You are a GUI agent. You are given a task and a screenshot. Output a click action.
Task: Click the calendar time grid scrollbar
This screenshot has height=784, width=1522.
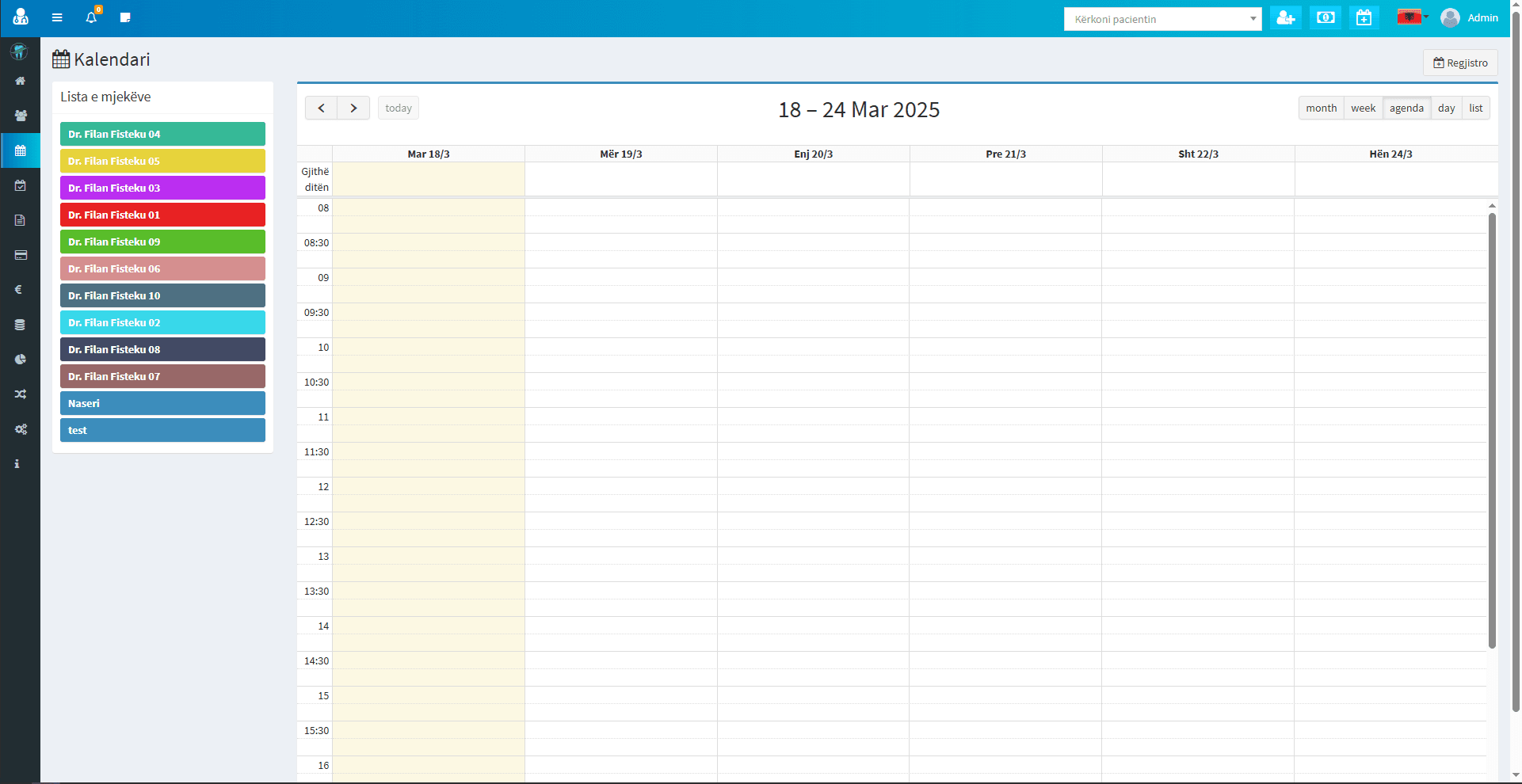point(1492,431)
